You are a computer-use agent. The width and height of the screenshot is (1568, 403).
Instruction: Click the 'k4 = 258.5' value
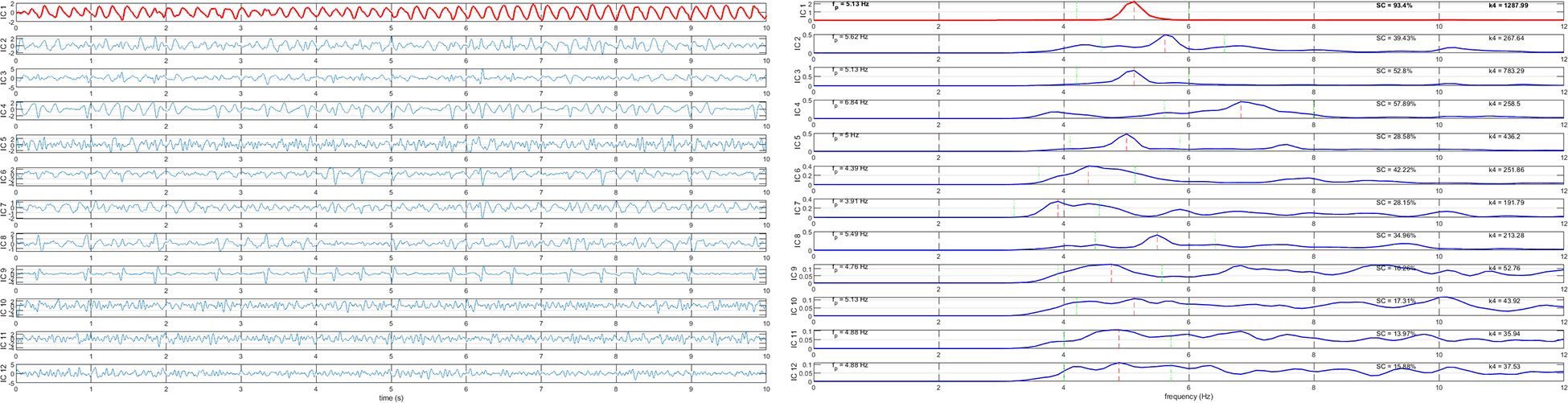coord(1504,104)
